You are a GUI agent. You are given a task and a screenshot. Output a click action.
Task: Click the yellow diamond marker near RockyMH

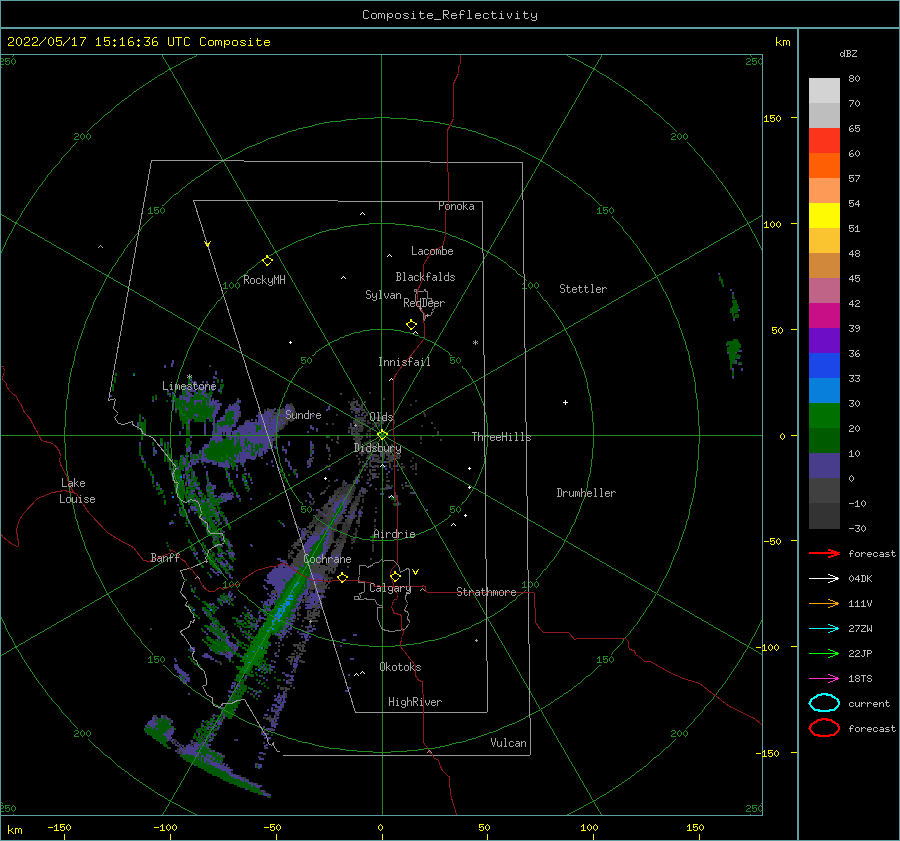(x=267, y=261)
